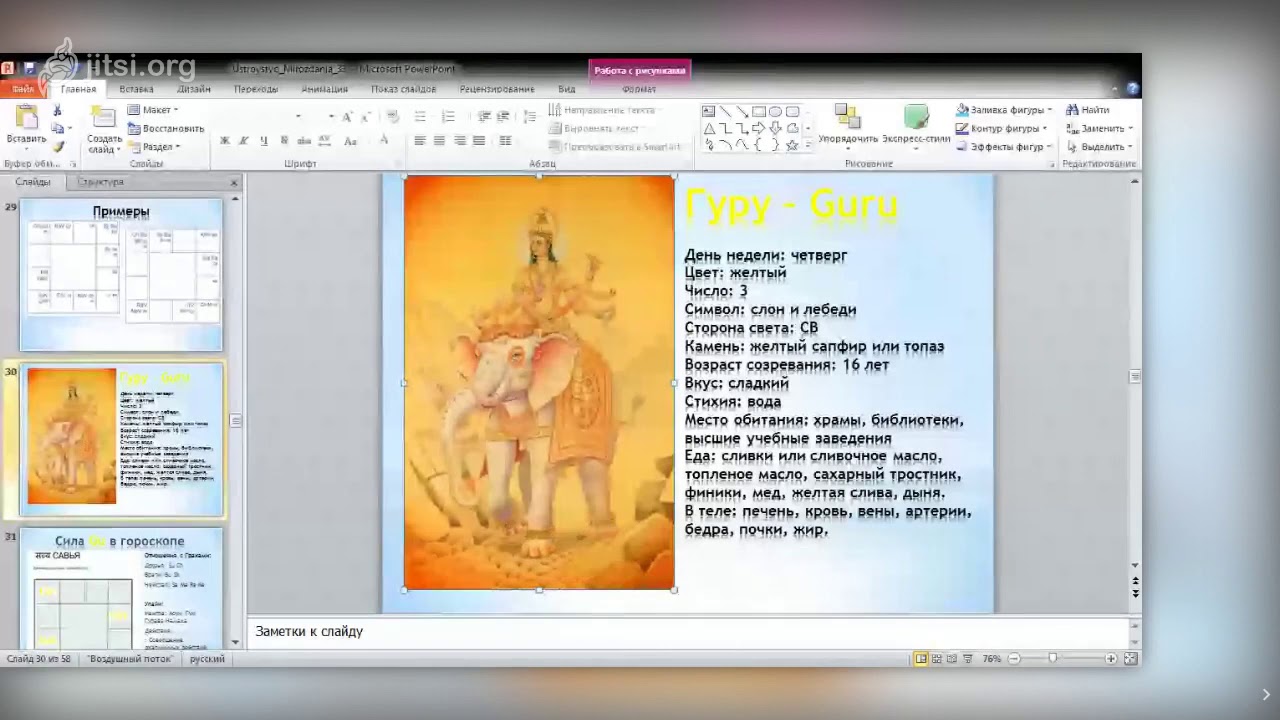Toggle underline (Ч) formatting
The image size is (1280, 720).
tap(262, 141)
